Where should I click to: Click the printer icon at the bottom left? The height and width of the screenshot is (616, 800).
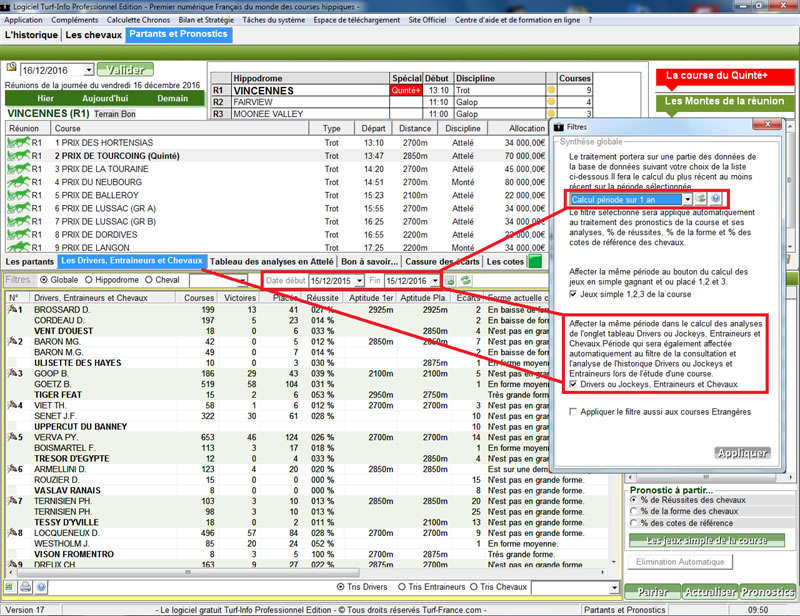[25, 587]
